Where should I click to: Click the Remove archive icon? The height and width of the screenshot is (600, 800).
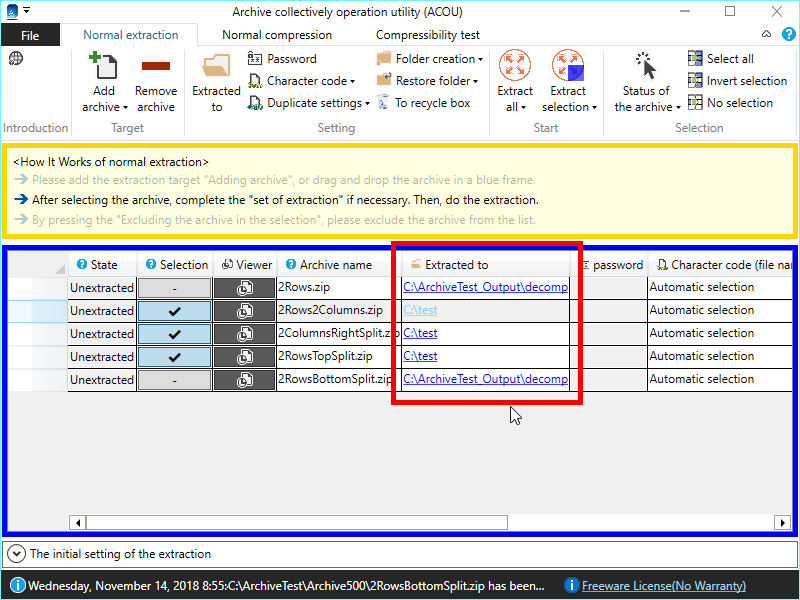[x=156, y=67]
